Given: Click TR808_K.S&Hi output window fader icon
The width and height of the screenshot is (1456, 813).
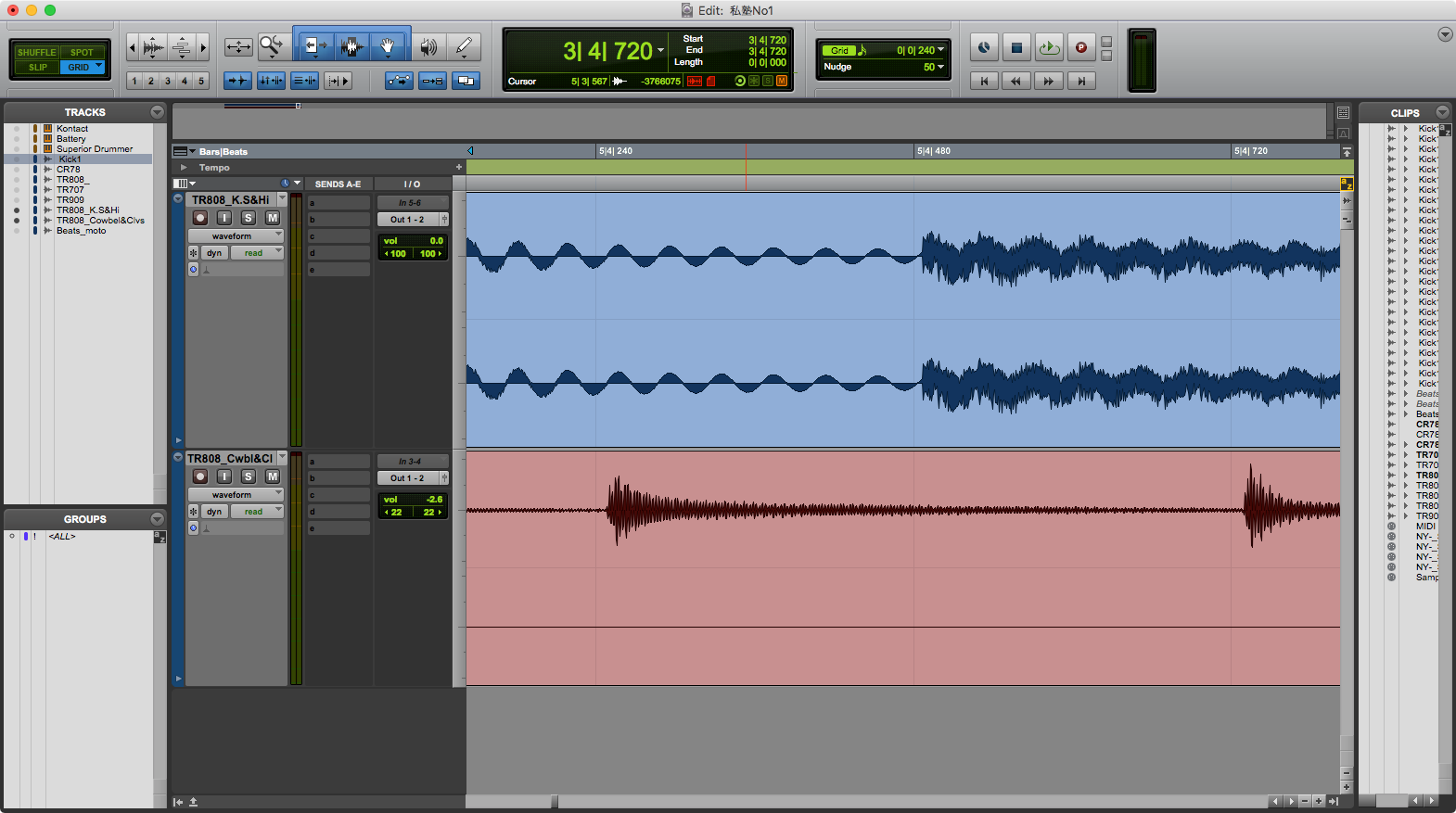Looking at the screenshot, I should [444, 220].
